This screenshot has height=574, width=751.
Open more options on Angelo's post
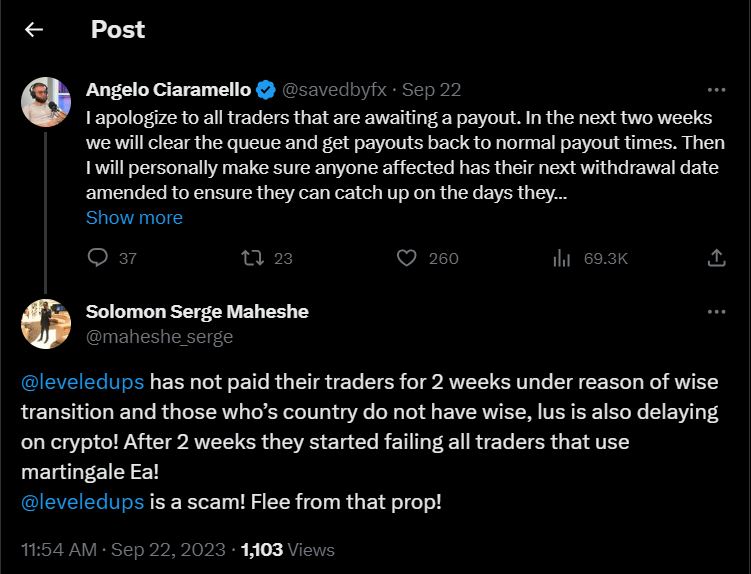tap(716, 89)
